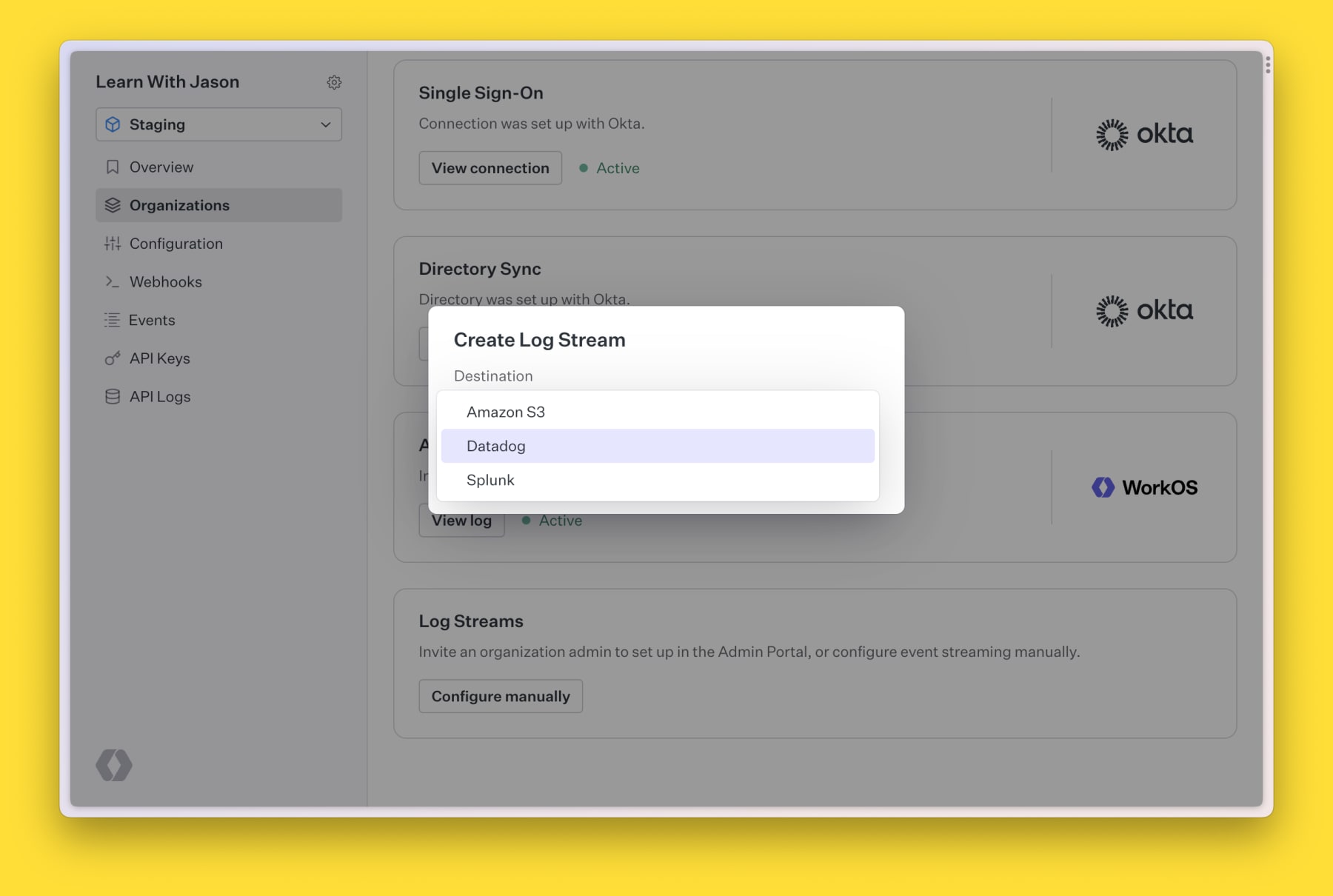The height and width of the screenshot is (896, 1333).
Task: Open Webhooks page
Action: (x=218, y=282)
